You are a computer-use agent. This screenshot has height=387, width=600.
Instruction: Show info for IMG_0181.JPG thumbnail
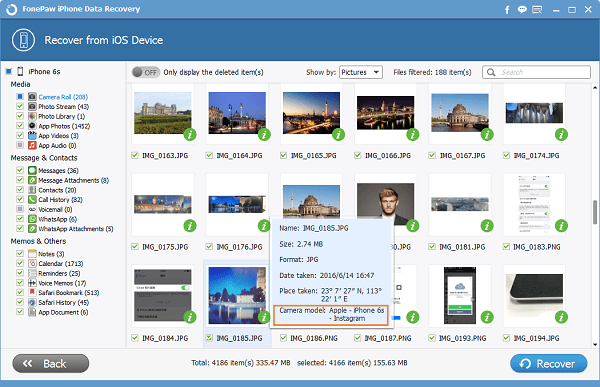coord(487,226)
